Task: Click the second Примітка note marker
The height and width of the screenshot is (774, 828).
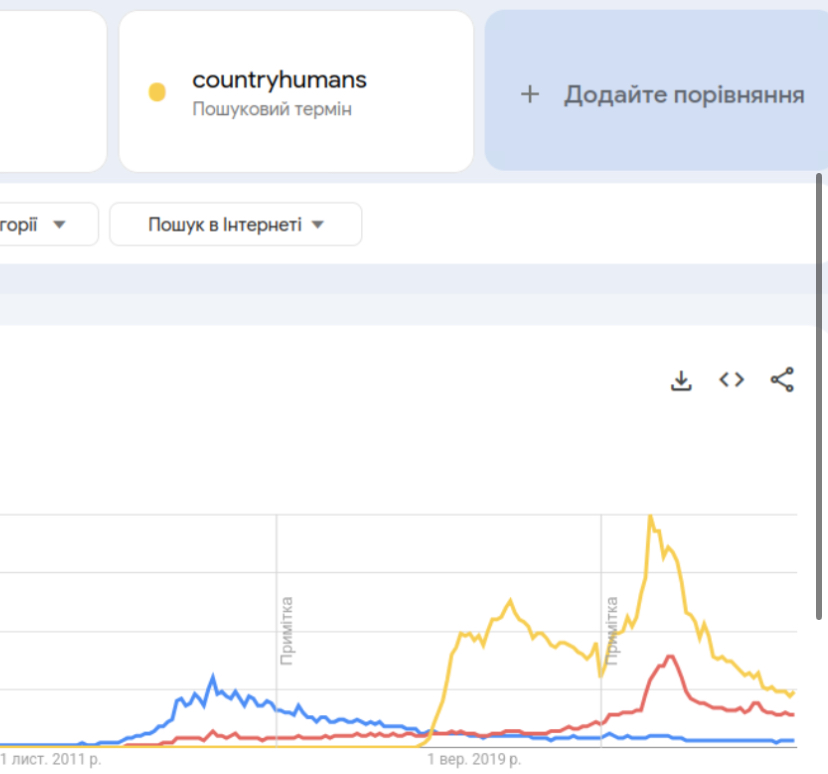Action: (x=611, y=631)
